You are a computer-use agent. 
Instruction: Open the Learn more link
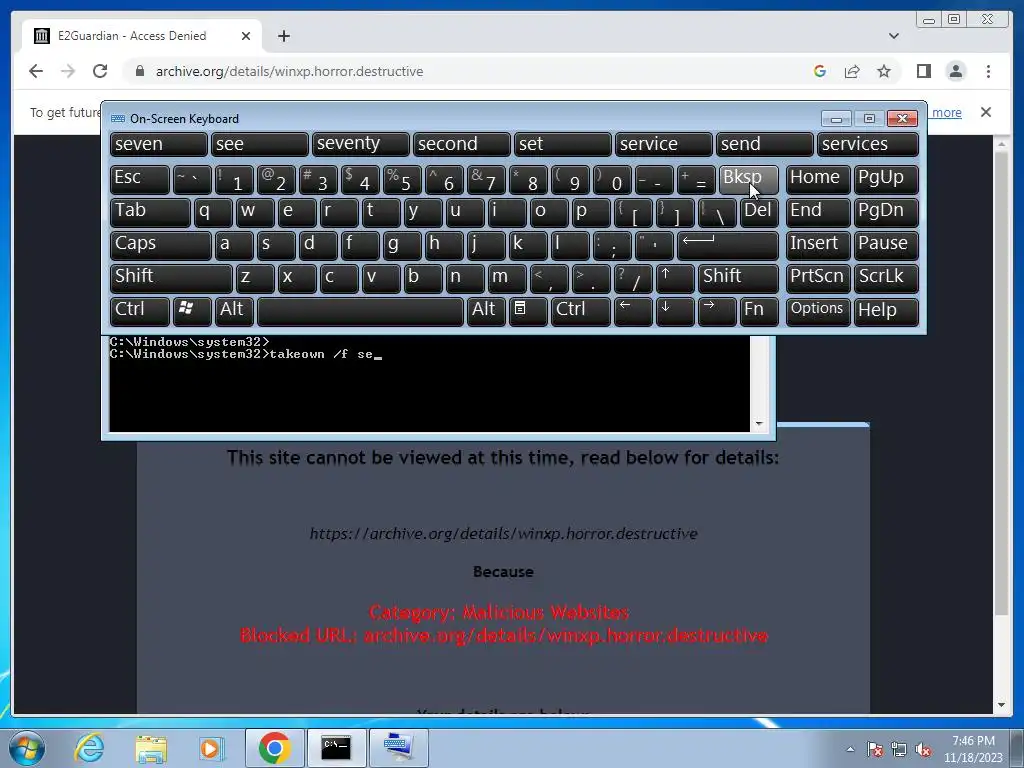[x=946, y=112]
